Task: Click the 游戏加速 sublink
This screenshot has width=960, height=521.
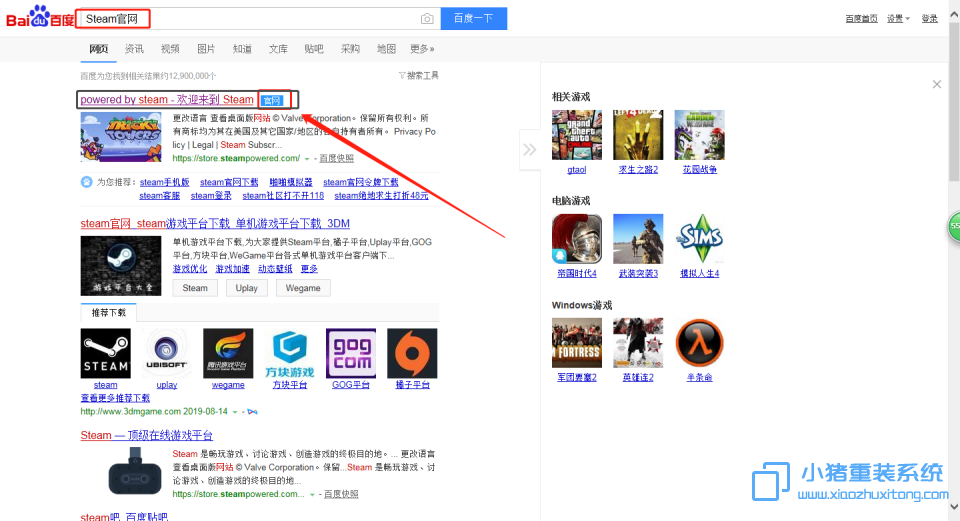Action: coord(232,269)
